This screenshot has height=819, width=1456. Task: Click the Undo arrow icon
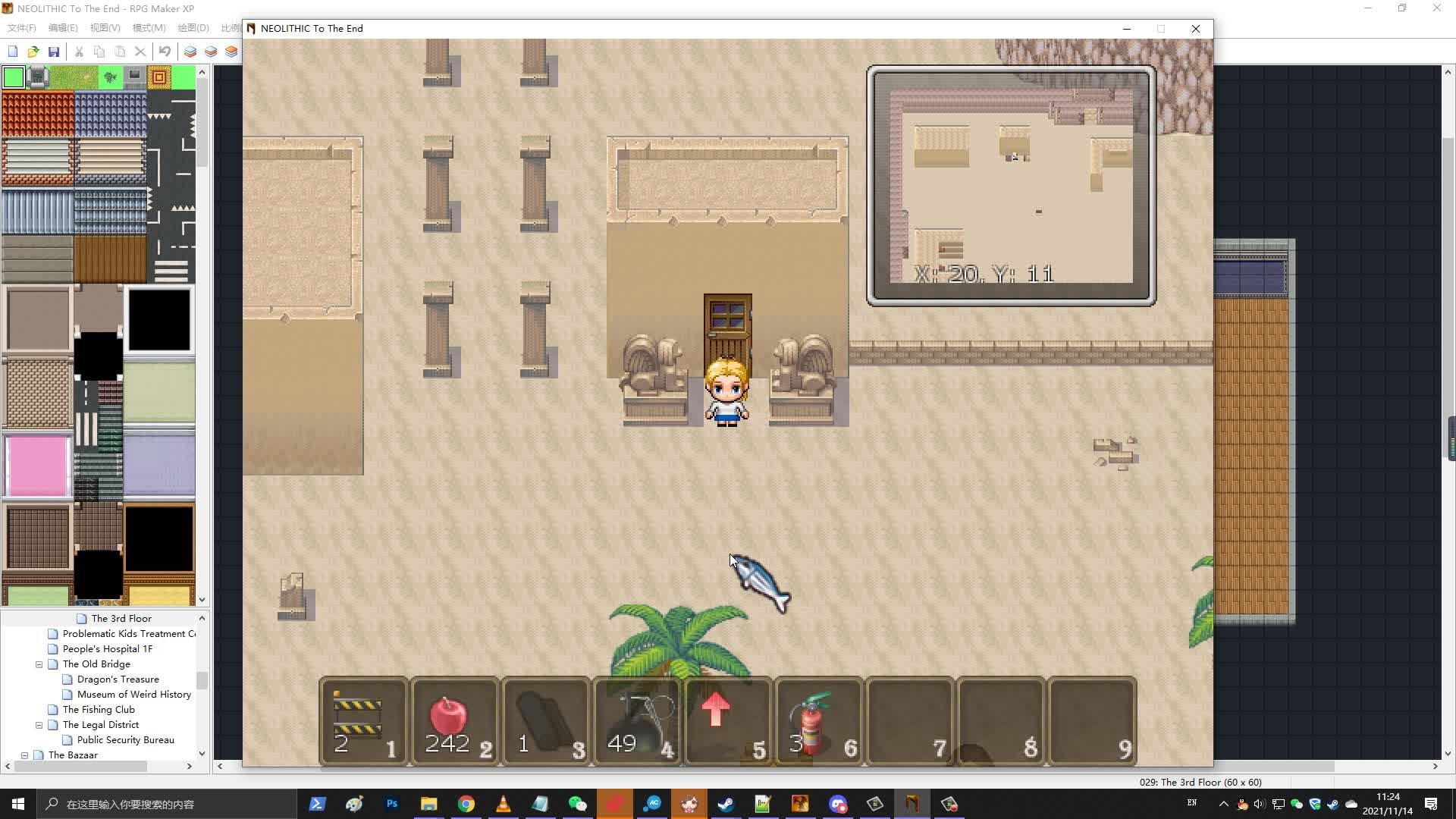click(165, 52)
